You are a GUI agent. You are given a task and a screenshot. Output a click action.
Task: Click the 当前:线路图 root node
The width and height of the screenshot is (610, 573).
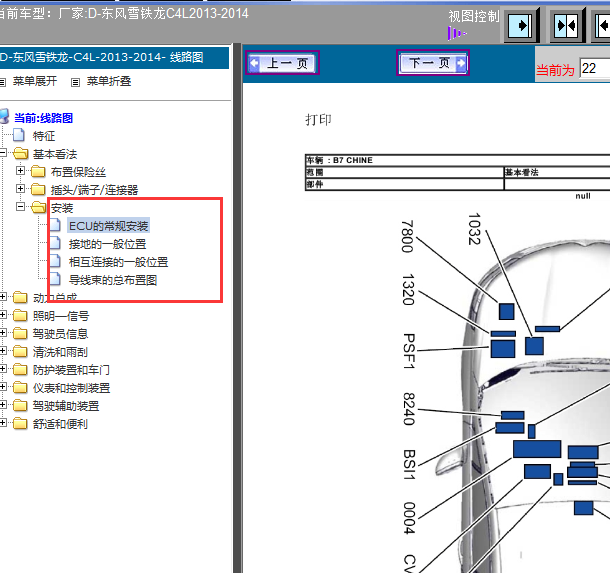tap(43, 118)
